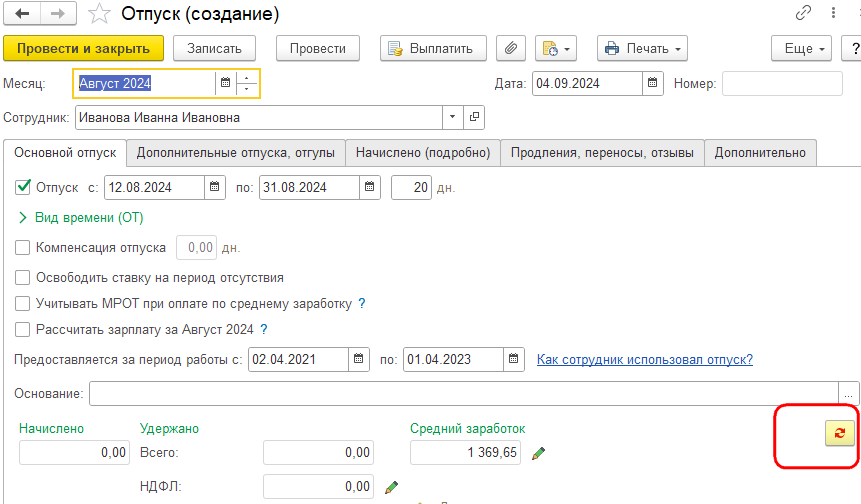Open Как сотрудник использовал отпуск link
Viewport: 861px width, 504px height.
point(645,360)
